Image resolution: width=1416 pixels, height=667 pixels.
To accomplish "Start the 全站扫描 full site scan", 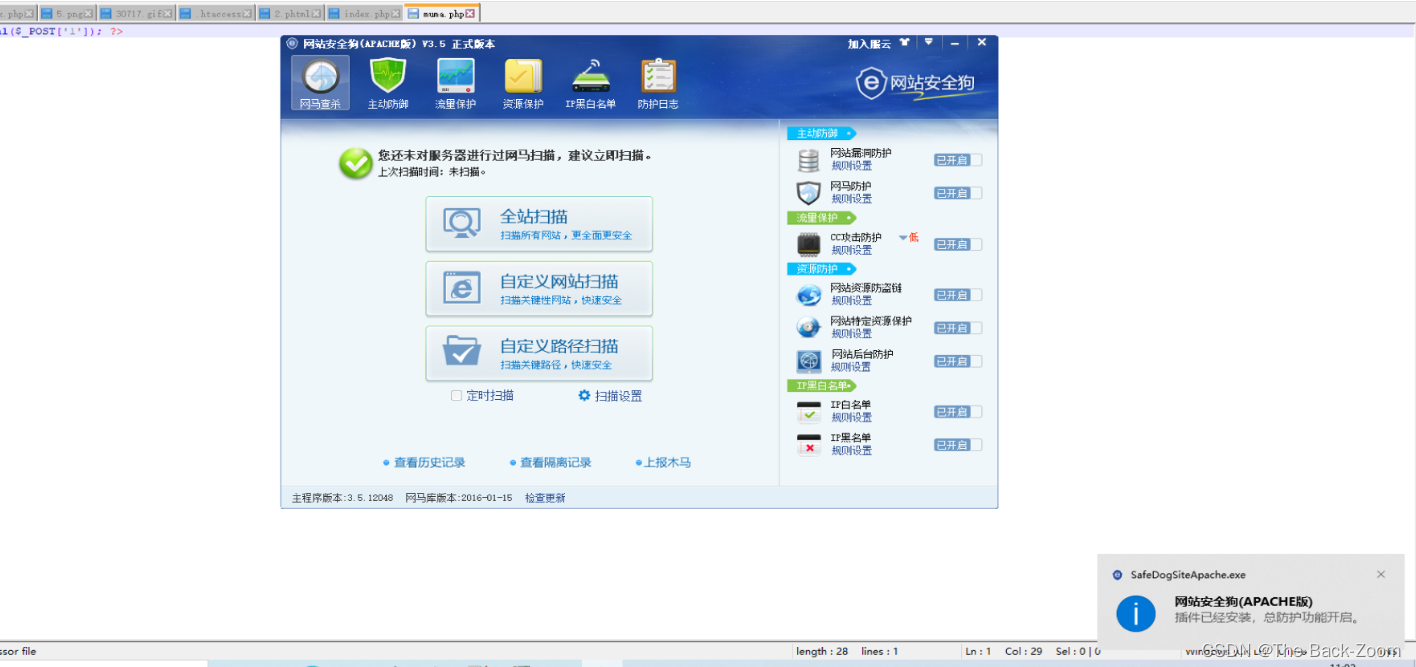I will [x=539, y=224].
